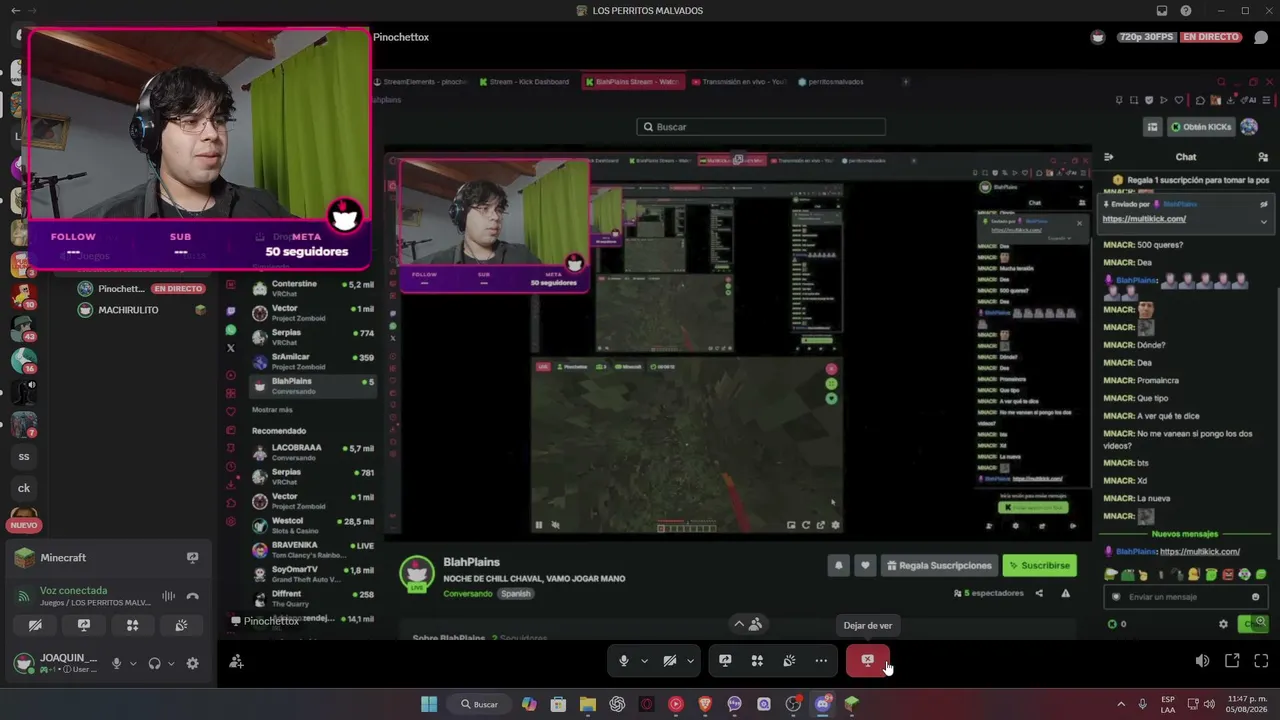Image resolution: width=1280 pixels, height=720 pixels.
Task: Open Minecraft from the taskbar
Action: coord(852,704)
